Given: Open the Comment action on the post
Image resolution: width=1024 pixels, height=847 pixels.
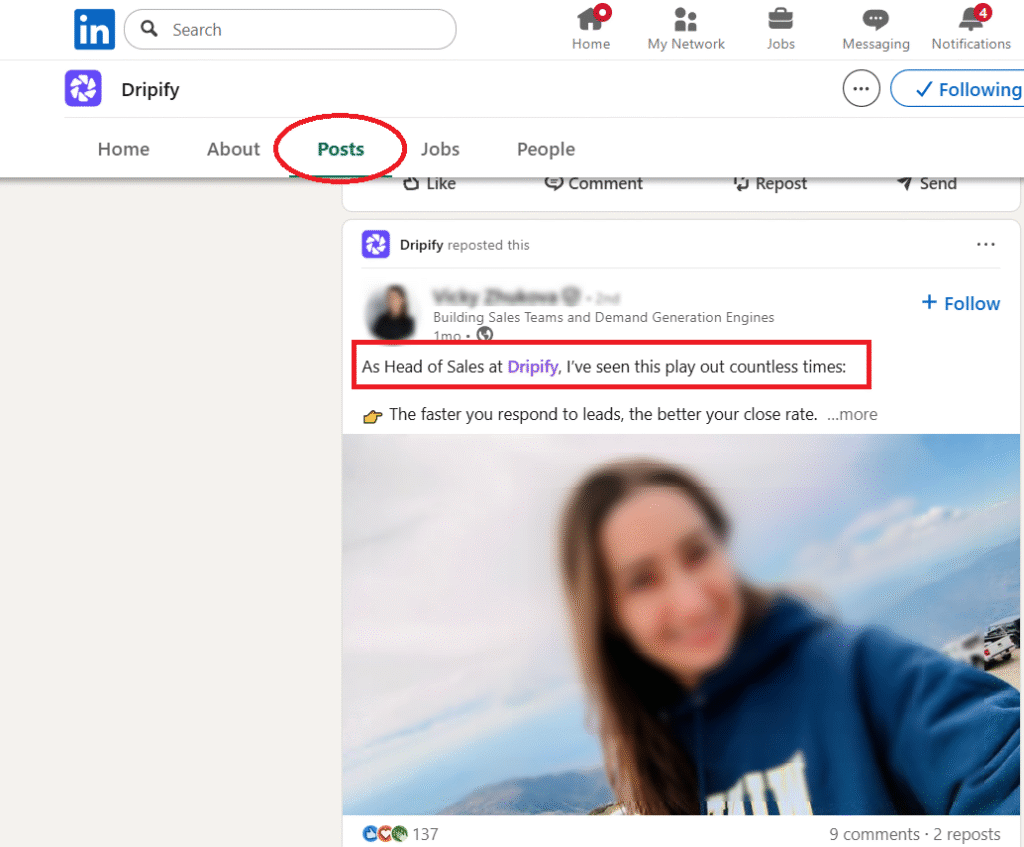Looking at the screenshot, I should (593, 183).
